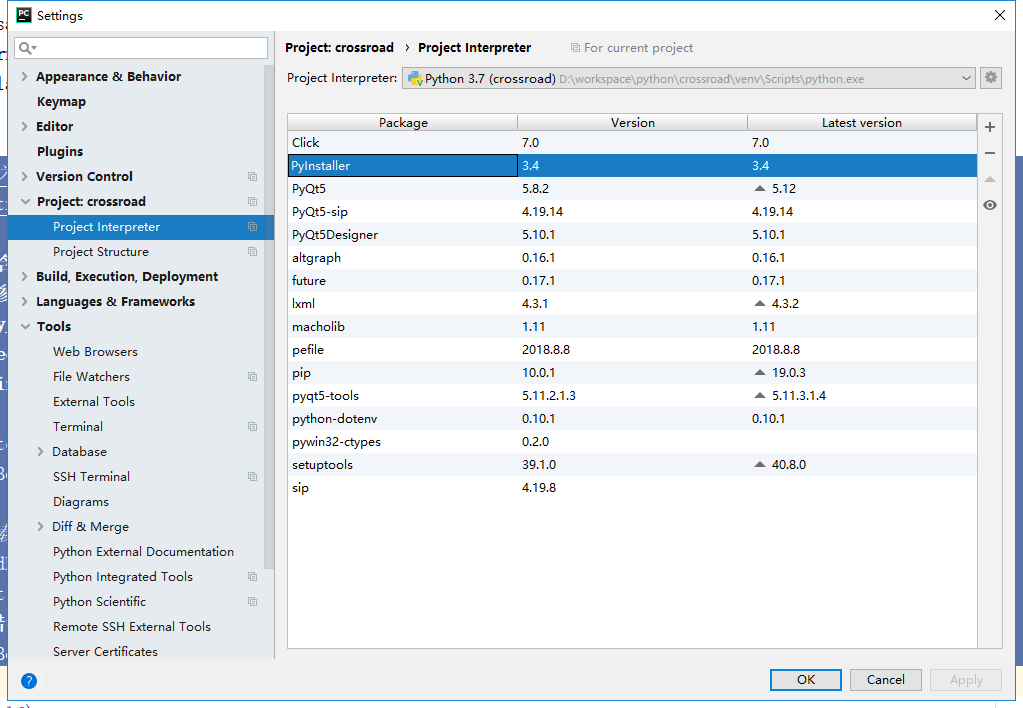The height and width of the screenshot is (708, 1023).
Task: Select the pywin32-ctypes package row
Action: tap(632, 442)
